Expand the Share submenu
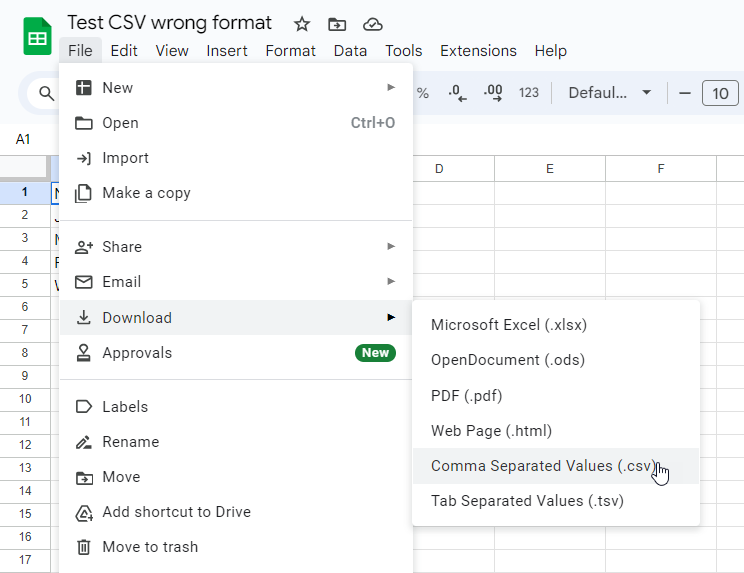 236,247
